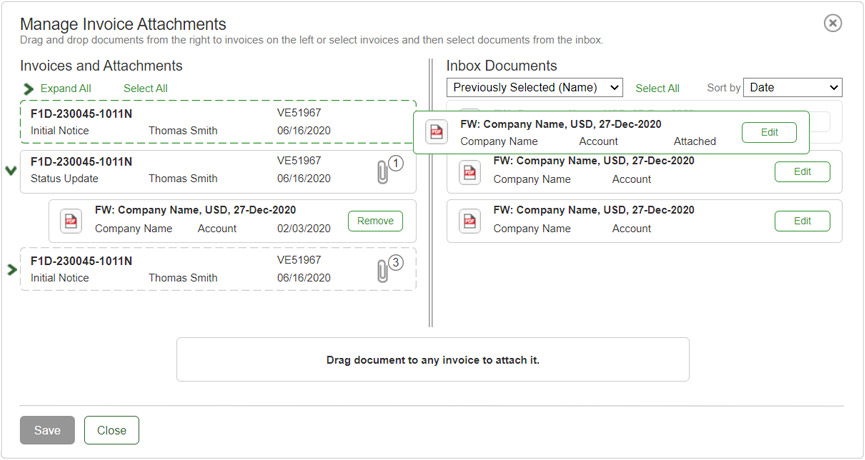This screenshot has width=865, height=460.
Task: Click the paperclip icon showing 3 attachments
Action: [x=383, y=270]
